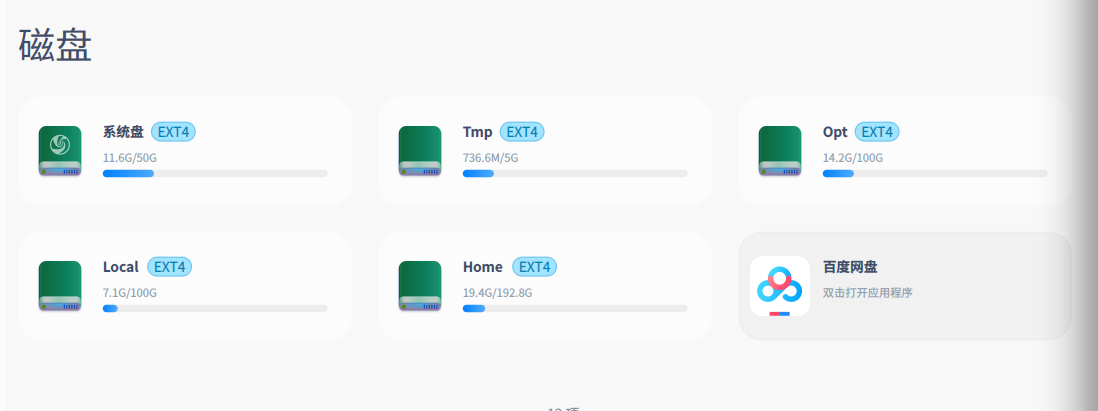Select the 百度网盘 name label

point(850,267)
